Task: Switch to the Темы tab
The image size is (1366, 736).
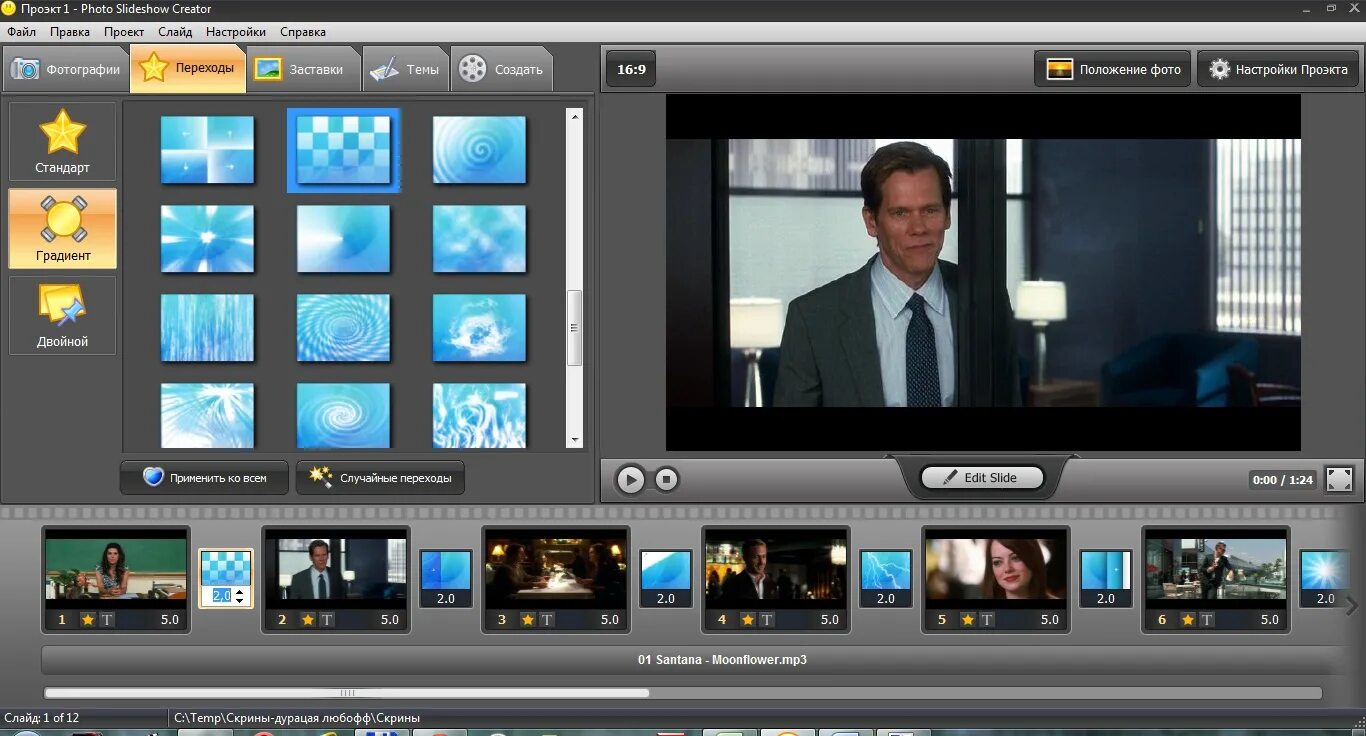Action: point(405,69)
